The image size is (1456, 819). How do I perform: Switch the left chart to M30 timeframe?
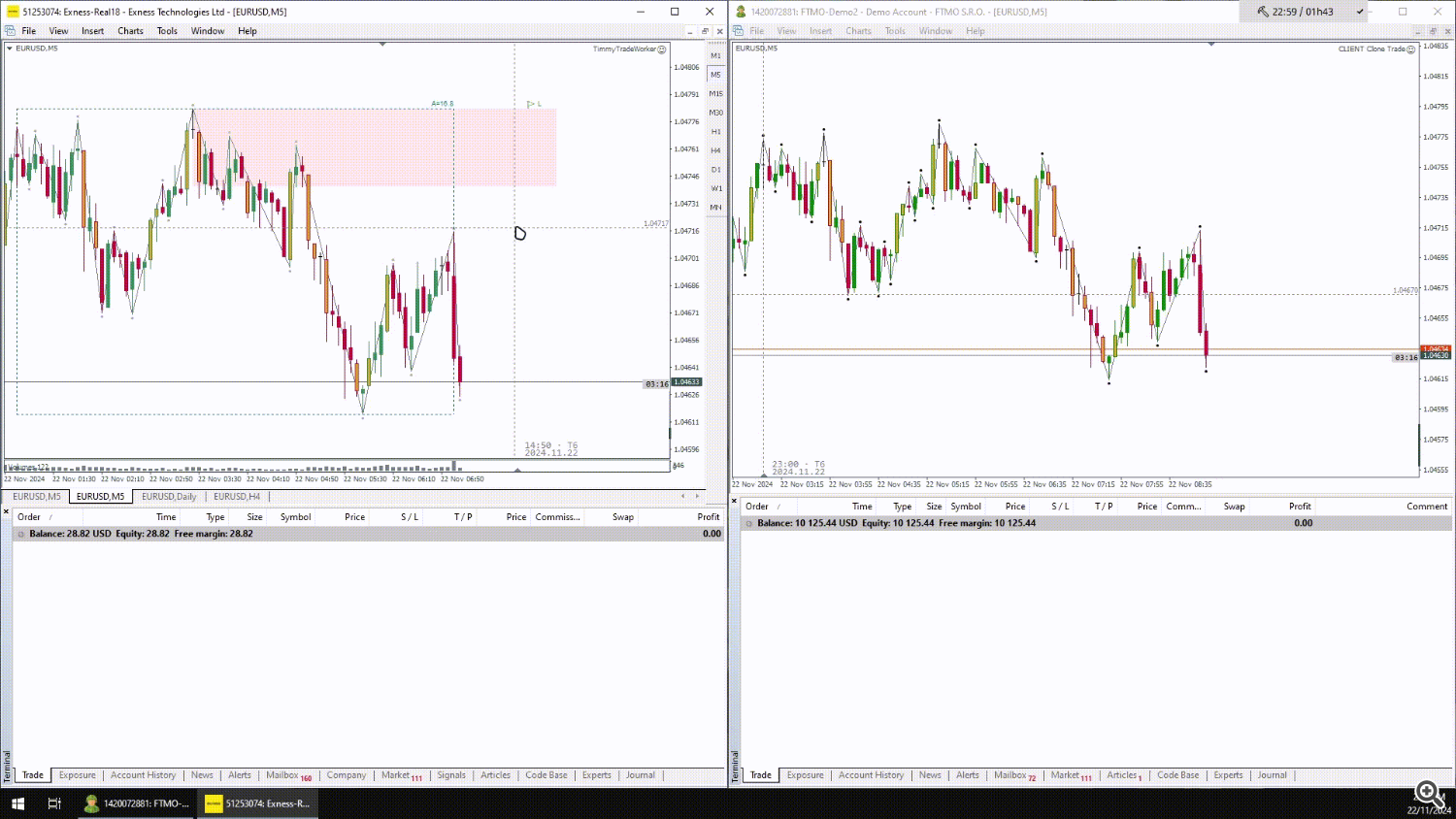point(715,113)
